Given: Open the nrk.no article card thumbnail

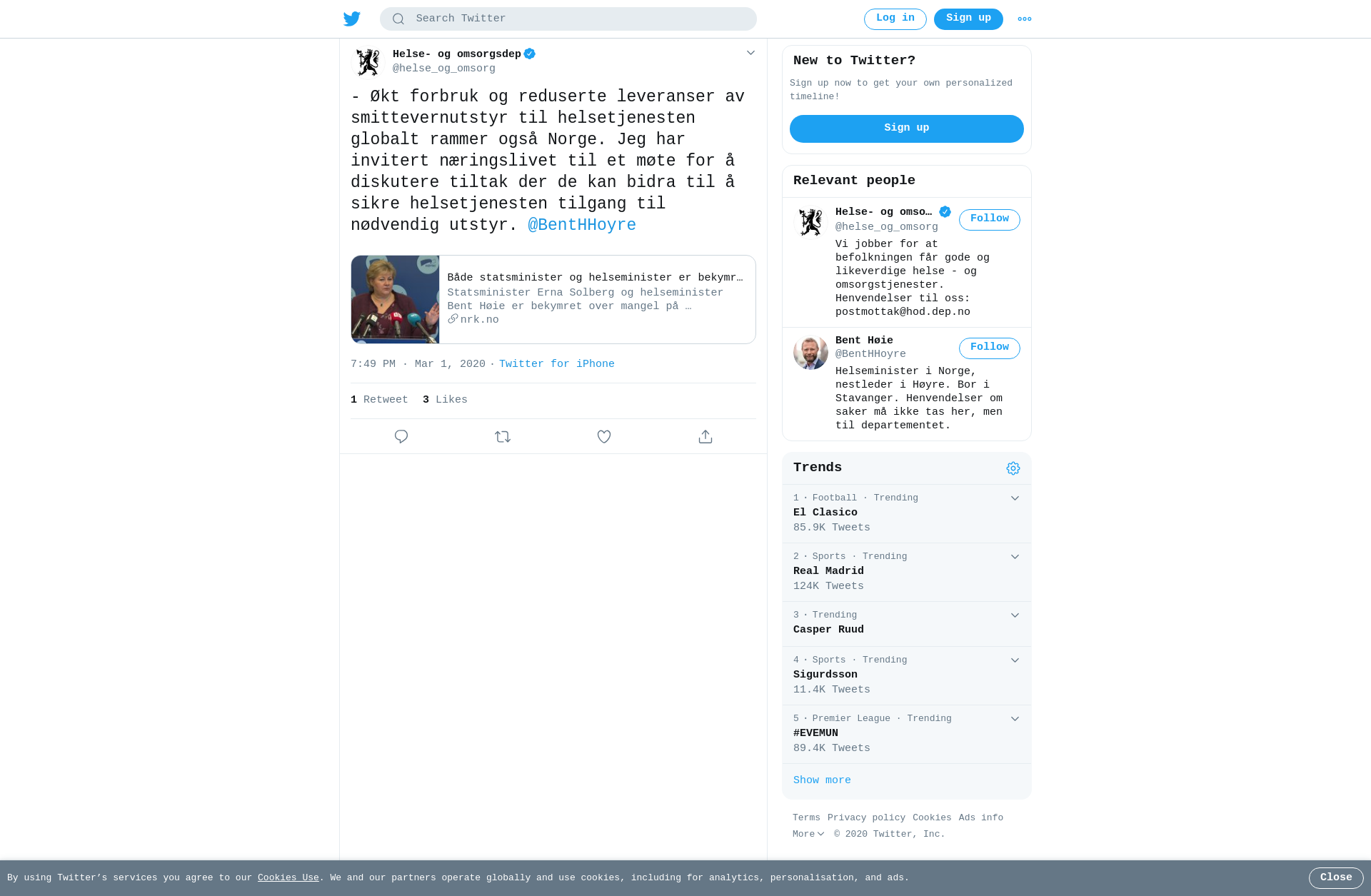Looking at the screenshot, I should 395,300.
